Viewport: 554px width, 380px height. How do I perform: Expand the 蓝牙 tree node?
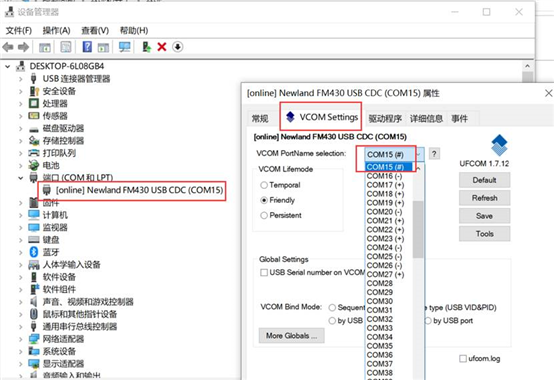20,252
